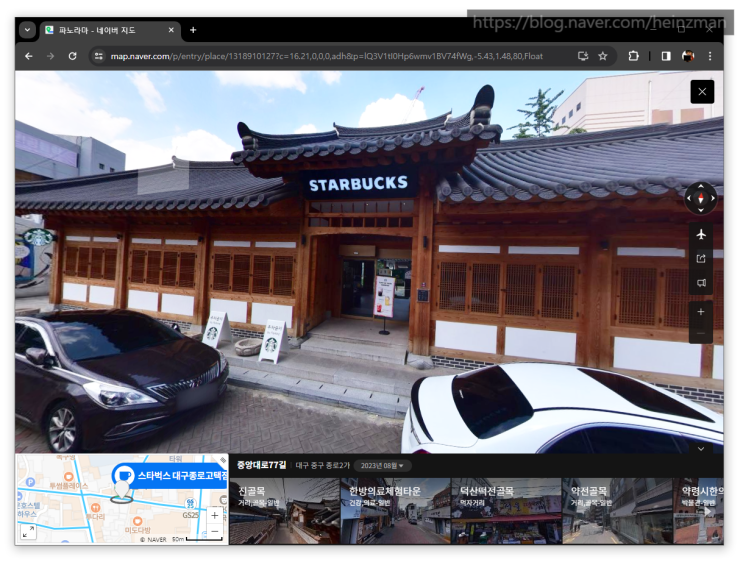
Task: Click the map.naver.com address bar URL
Action: (x=326, y=56)
